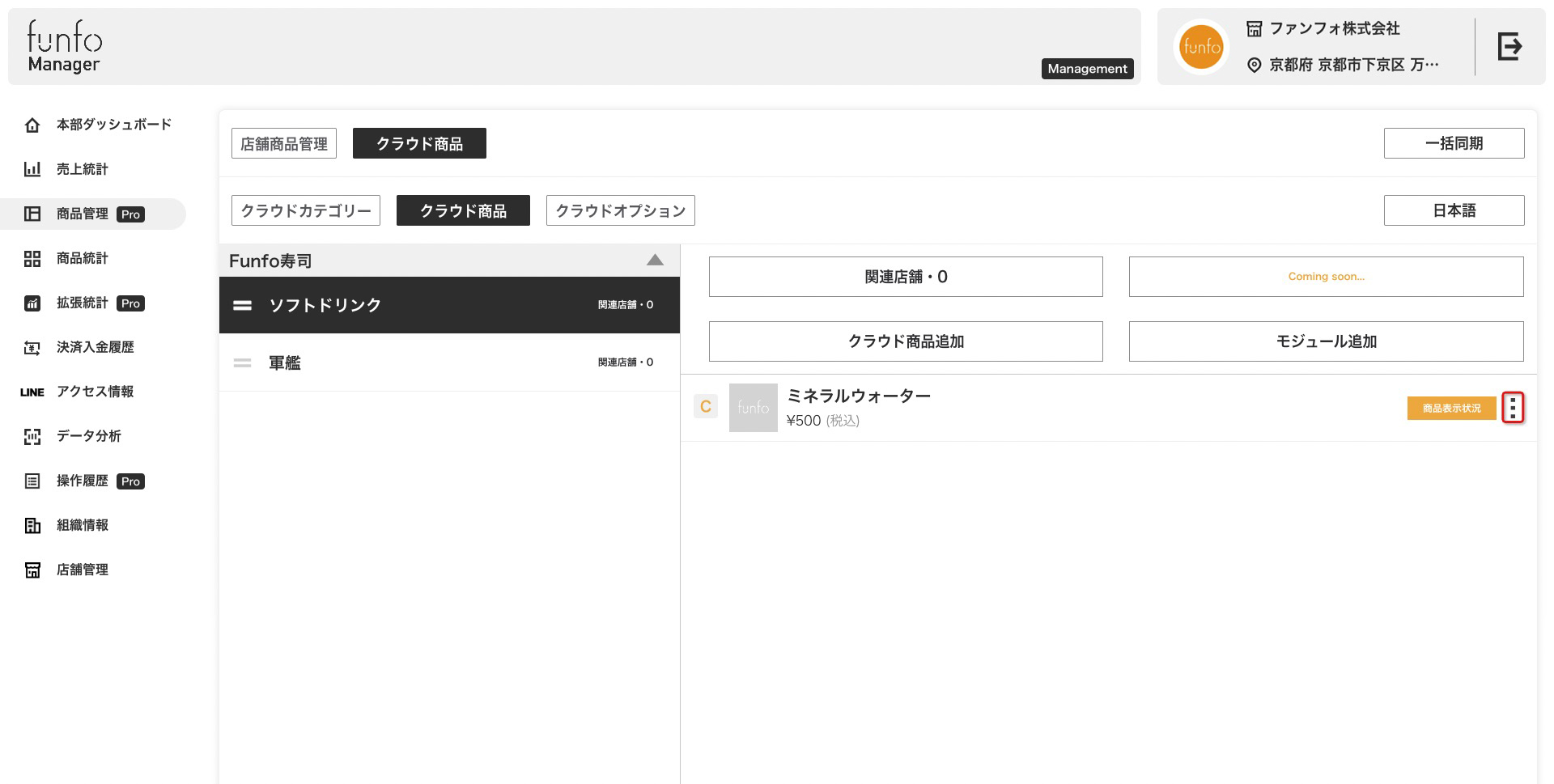Open 売上統計 in sidebar

83,169
